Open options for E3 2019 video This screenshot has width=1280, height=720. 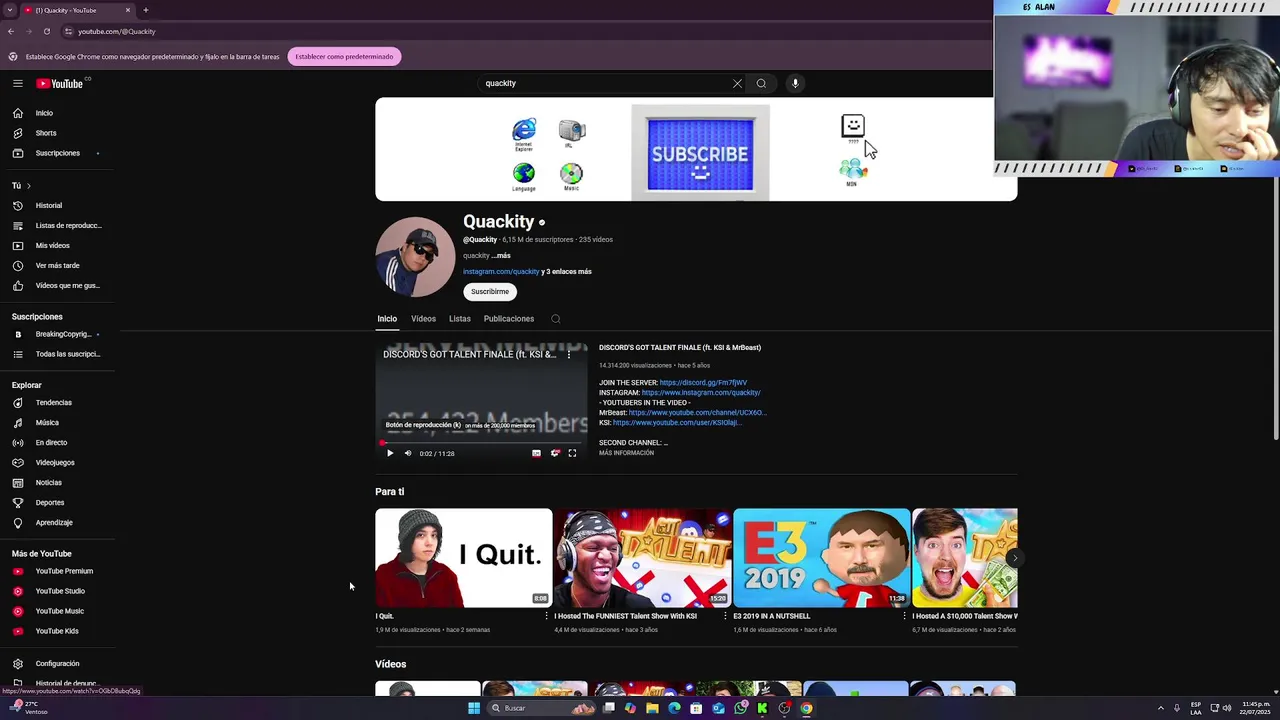click(904, 616)
